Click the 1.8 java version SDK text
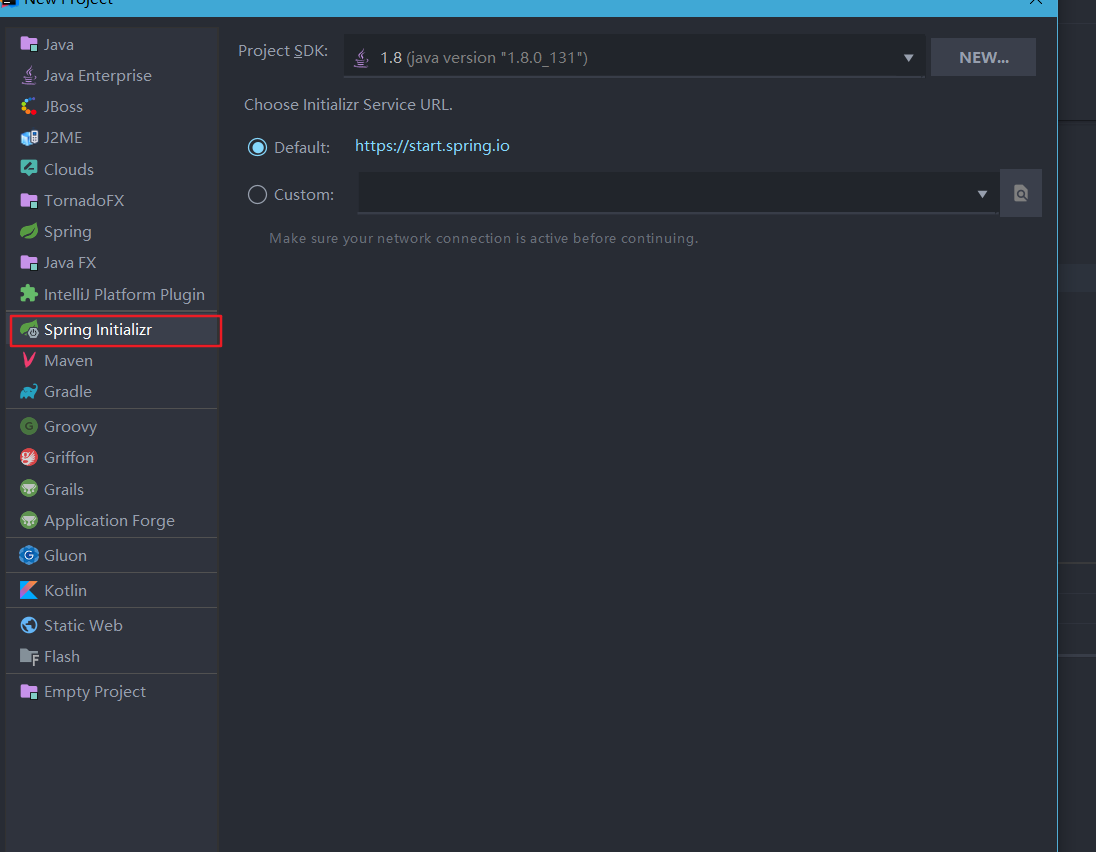1096x852 pixels. point(484,58)
